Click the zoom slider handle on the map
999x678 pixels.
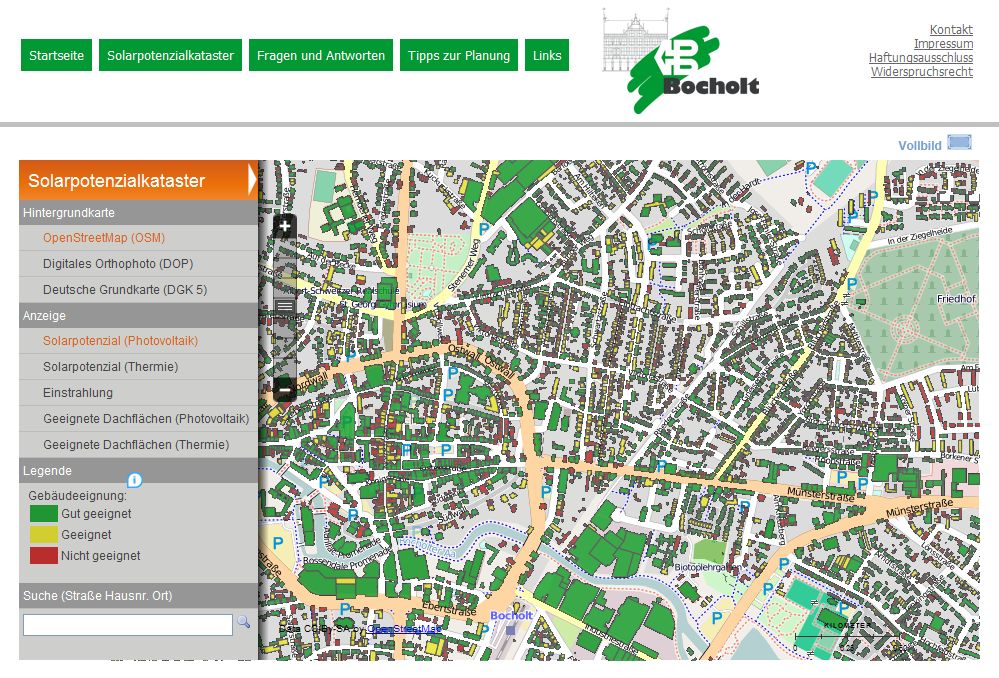pyautogui.click(x=285, y=307)
